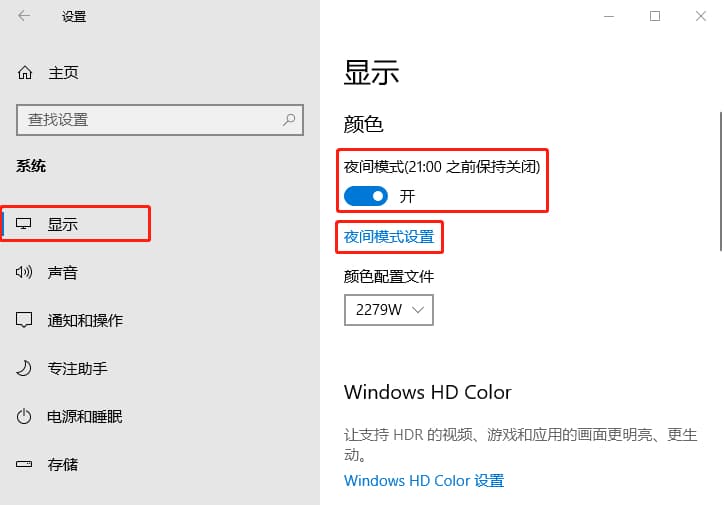Open the 专注助手 settings page

tap(77, 368)
